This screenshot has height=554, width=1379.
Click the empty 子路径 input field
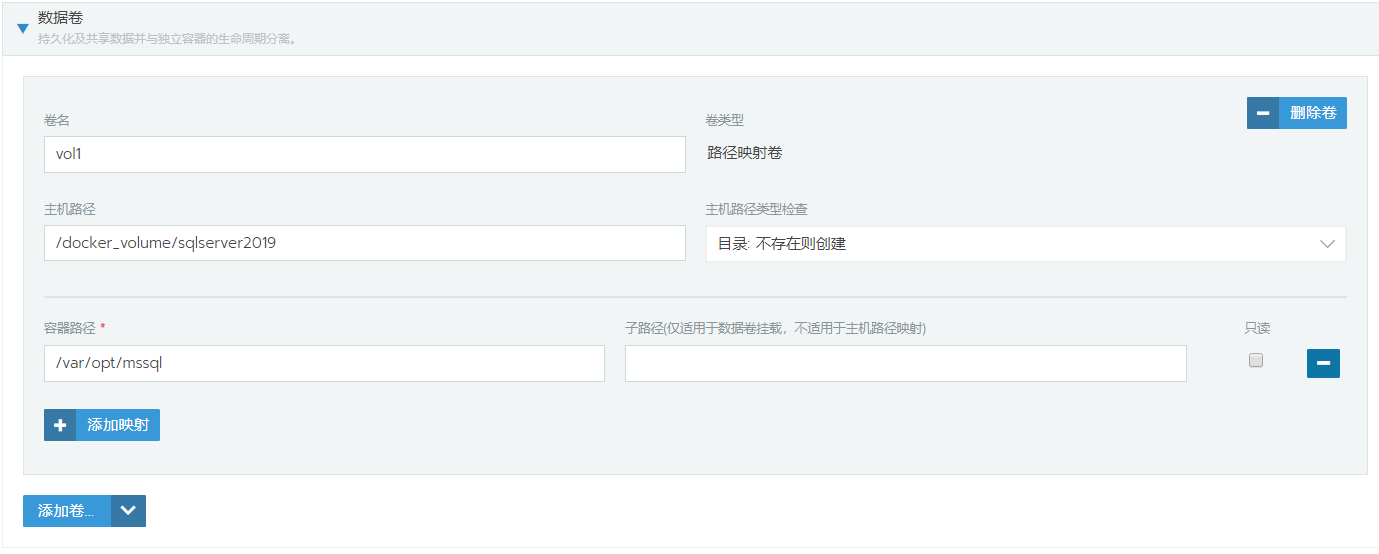(x=905, y=363)
